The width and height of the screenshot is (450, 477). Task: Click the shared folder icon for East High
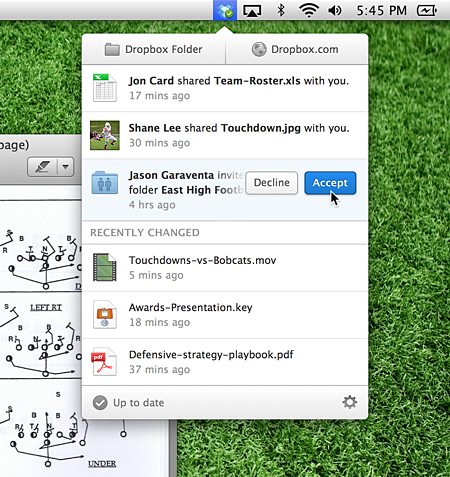click(105, 183)
